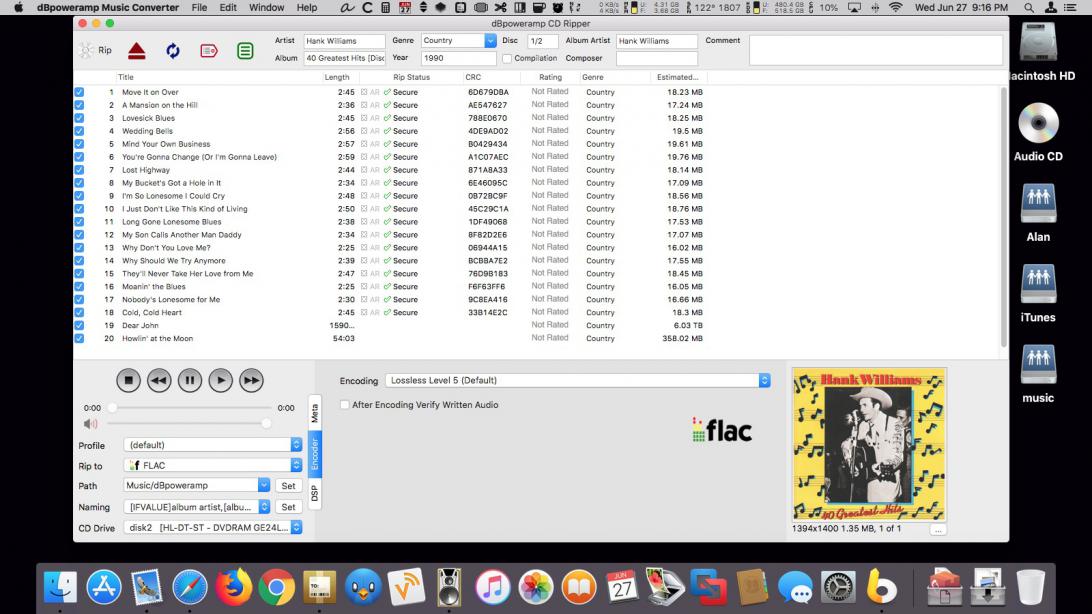
Task: Click the green list icon in toolbar
Action: click(x=245, y=50)
